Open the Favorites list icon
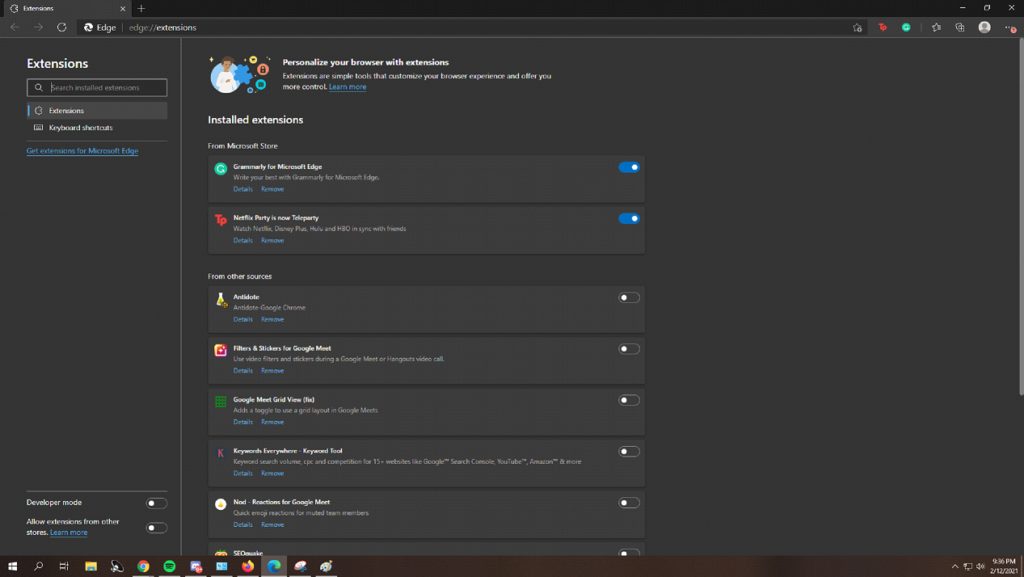The height and width of the screenshot is (577, 1024). (936, 27)
